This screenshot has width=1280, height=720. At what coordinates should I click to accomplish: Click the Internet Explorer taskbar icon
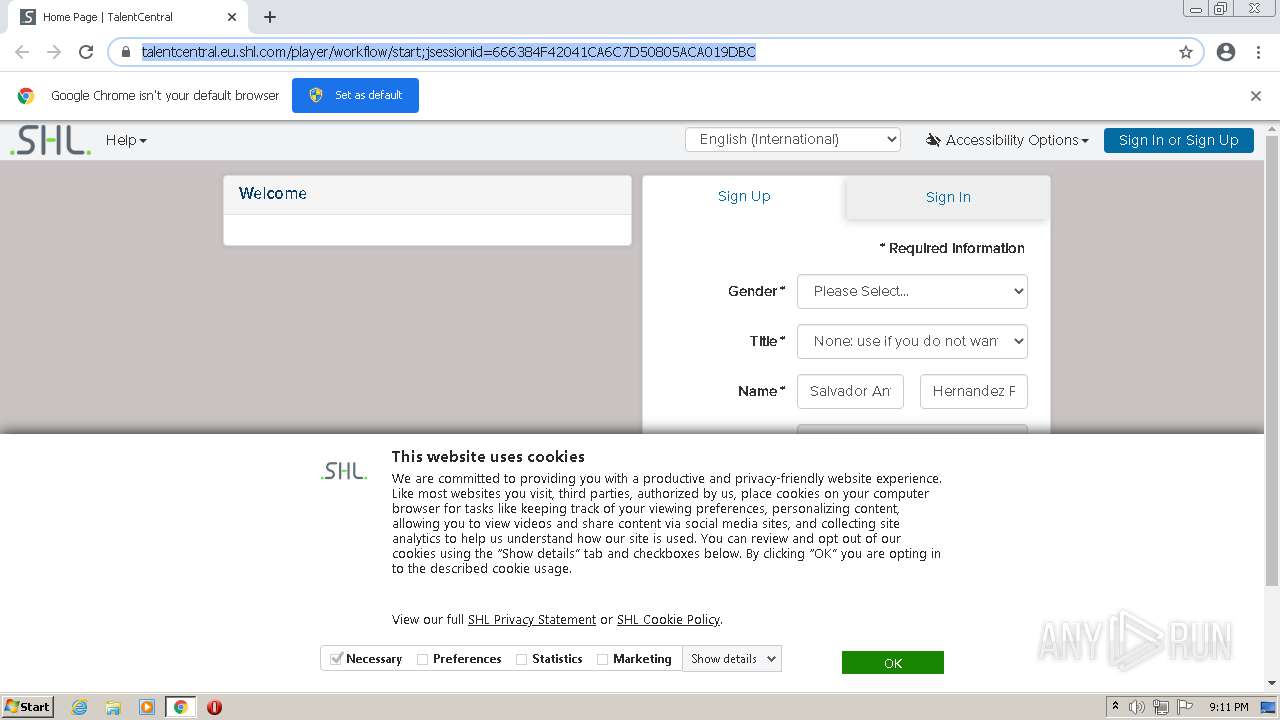coord(80,707)
